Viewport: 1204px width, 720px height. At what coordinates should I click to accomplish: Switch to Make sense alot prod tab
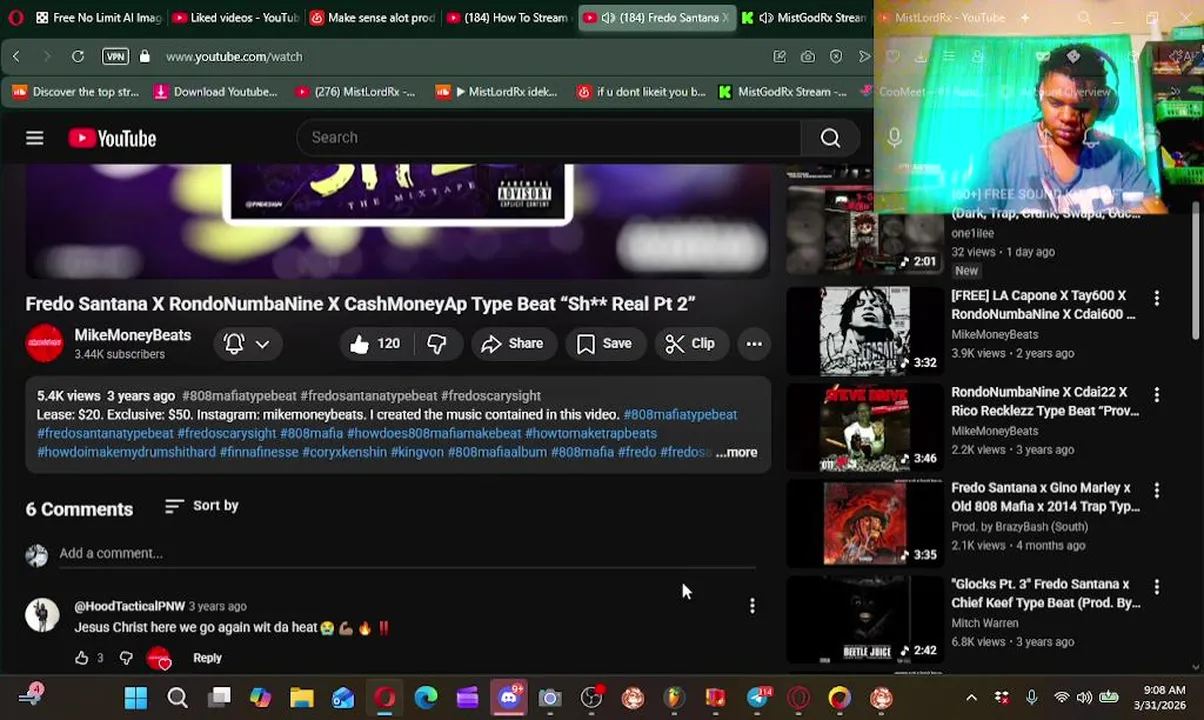click(x=371, y=18)
